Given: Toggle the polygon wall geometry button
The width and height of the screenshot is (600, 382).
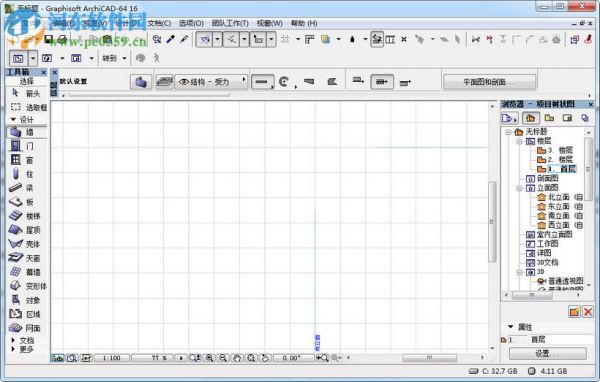Looking at the screenshot, I should 333,82.
